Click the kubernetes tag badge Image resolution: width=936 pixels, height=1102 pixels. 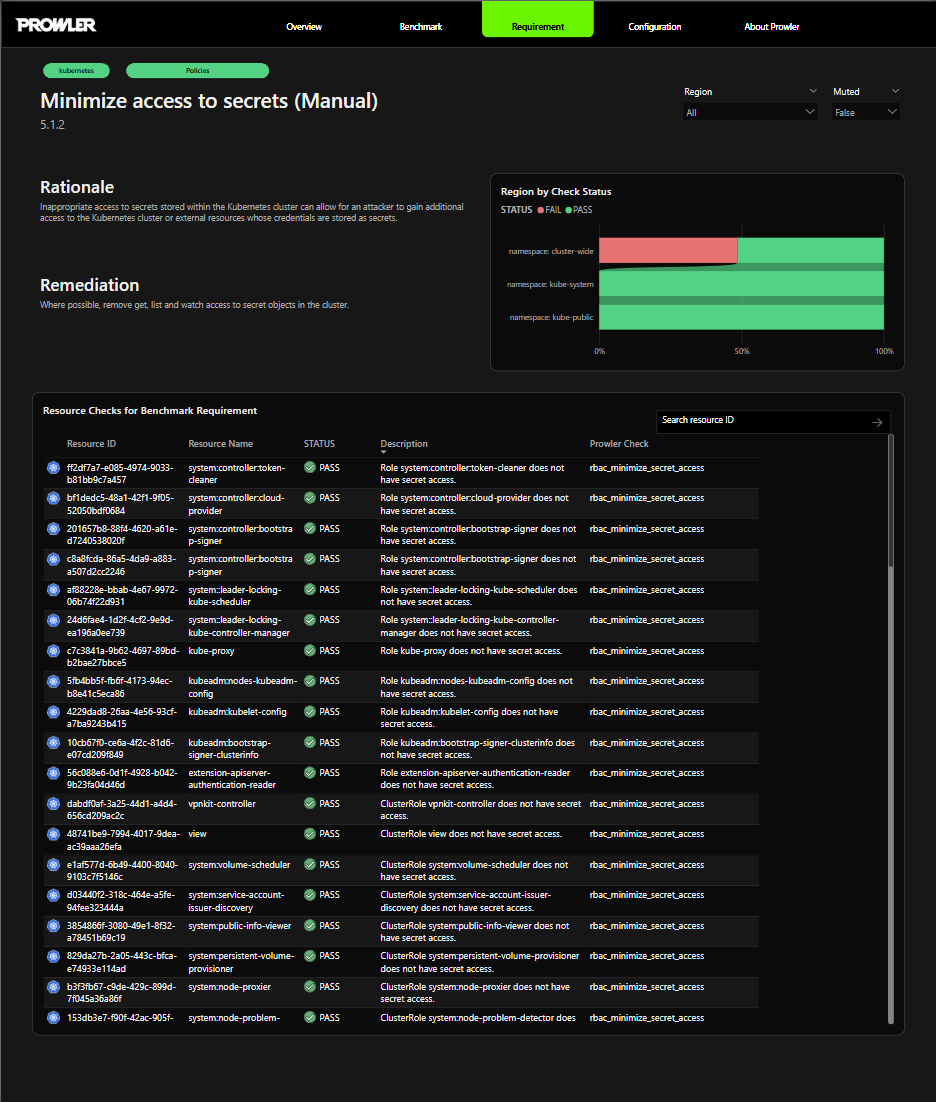[x=77, y=70]
